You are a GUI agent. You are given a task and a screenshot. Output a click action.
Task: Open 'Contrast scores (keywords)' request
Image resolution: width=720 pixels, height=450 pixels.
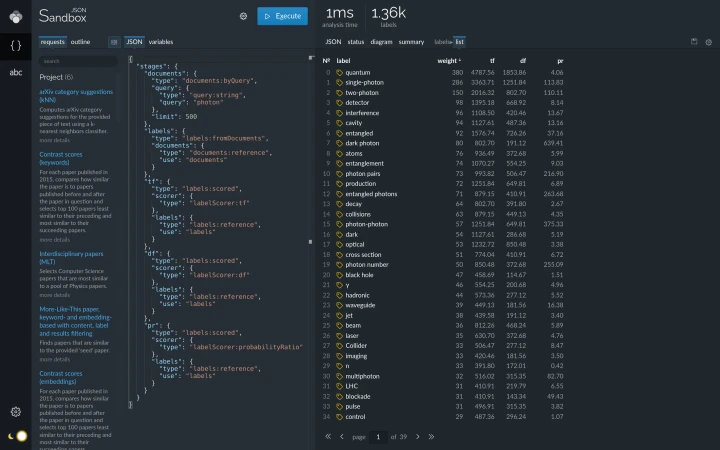coord(61,158)
